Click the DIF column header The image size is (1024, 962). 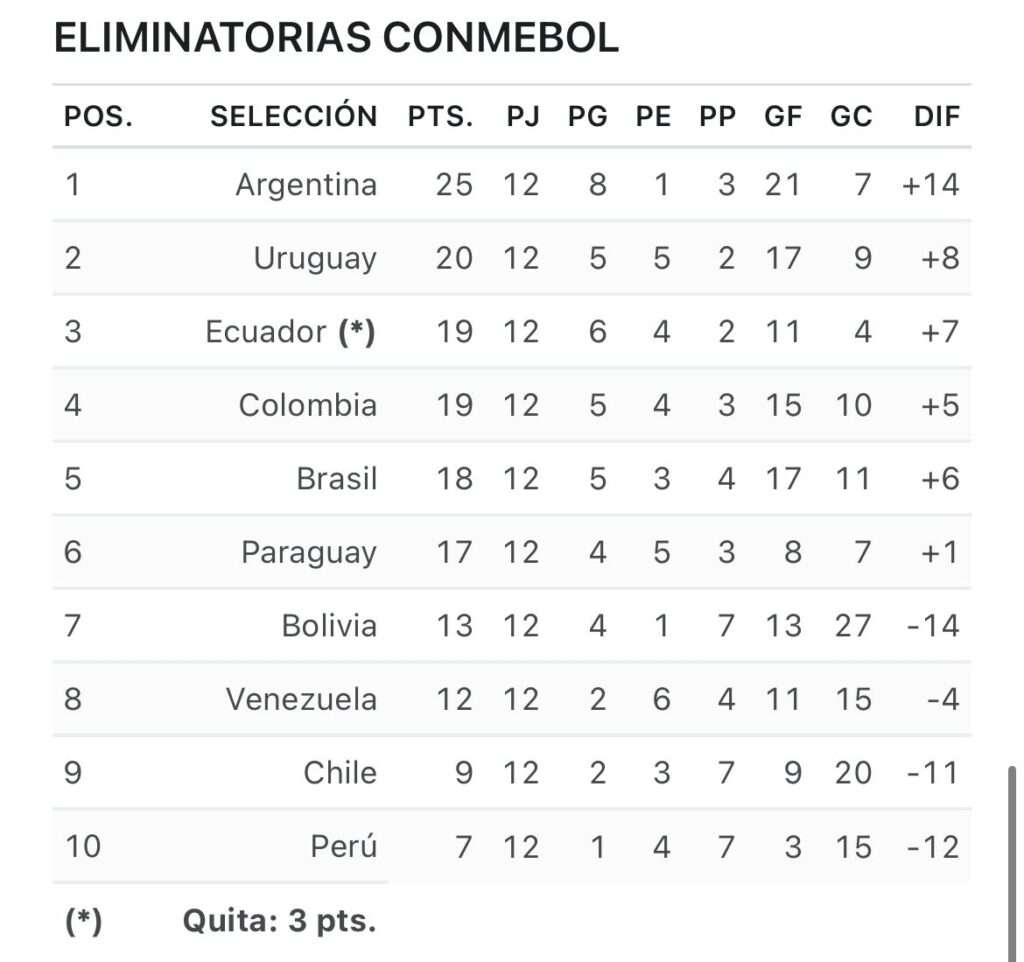click(x=936, y=116)
